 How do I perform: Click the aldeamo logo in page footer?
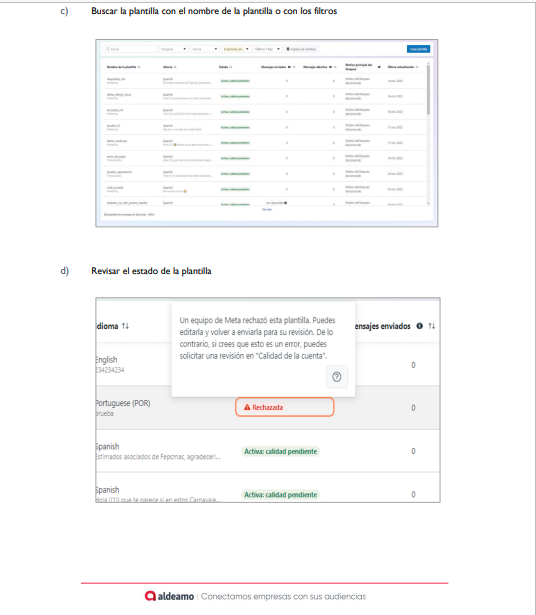(169, 596)
